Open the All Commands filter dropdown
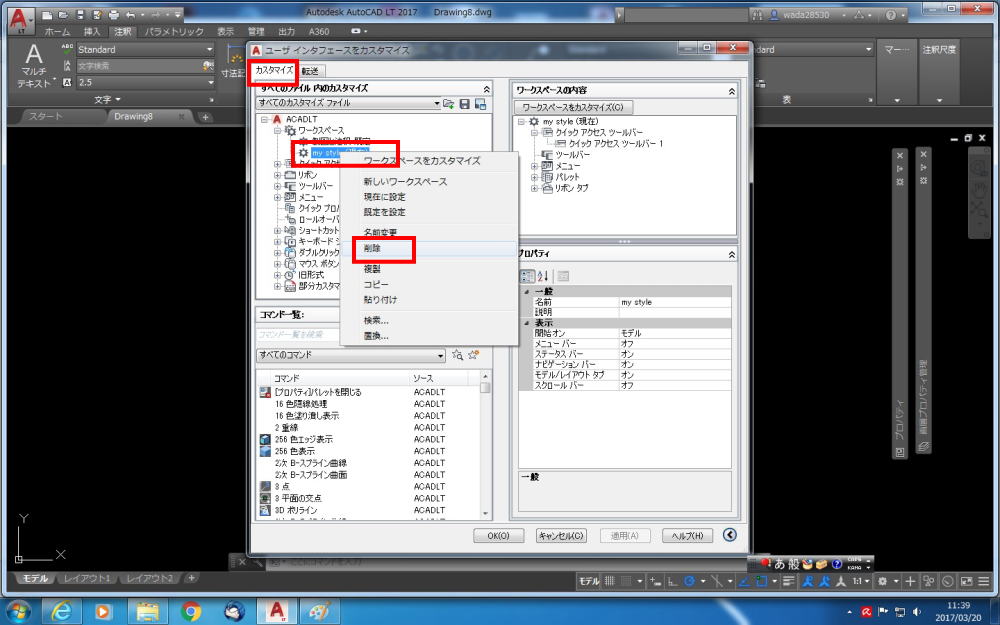The width and height of the screenshot is (1000, 625). (351, 355)
